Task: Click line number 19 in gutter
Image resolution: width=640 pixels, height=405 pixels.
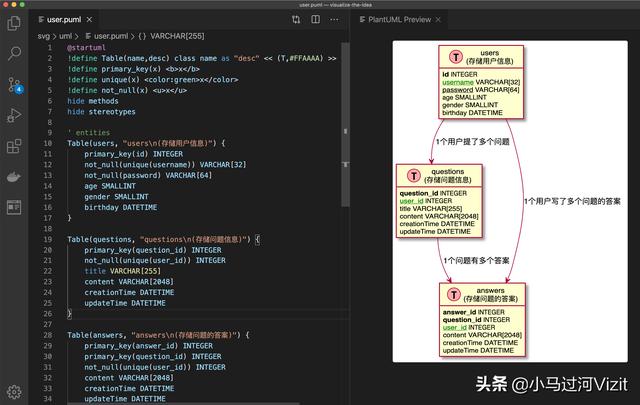Action: point(48,239)
